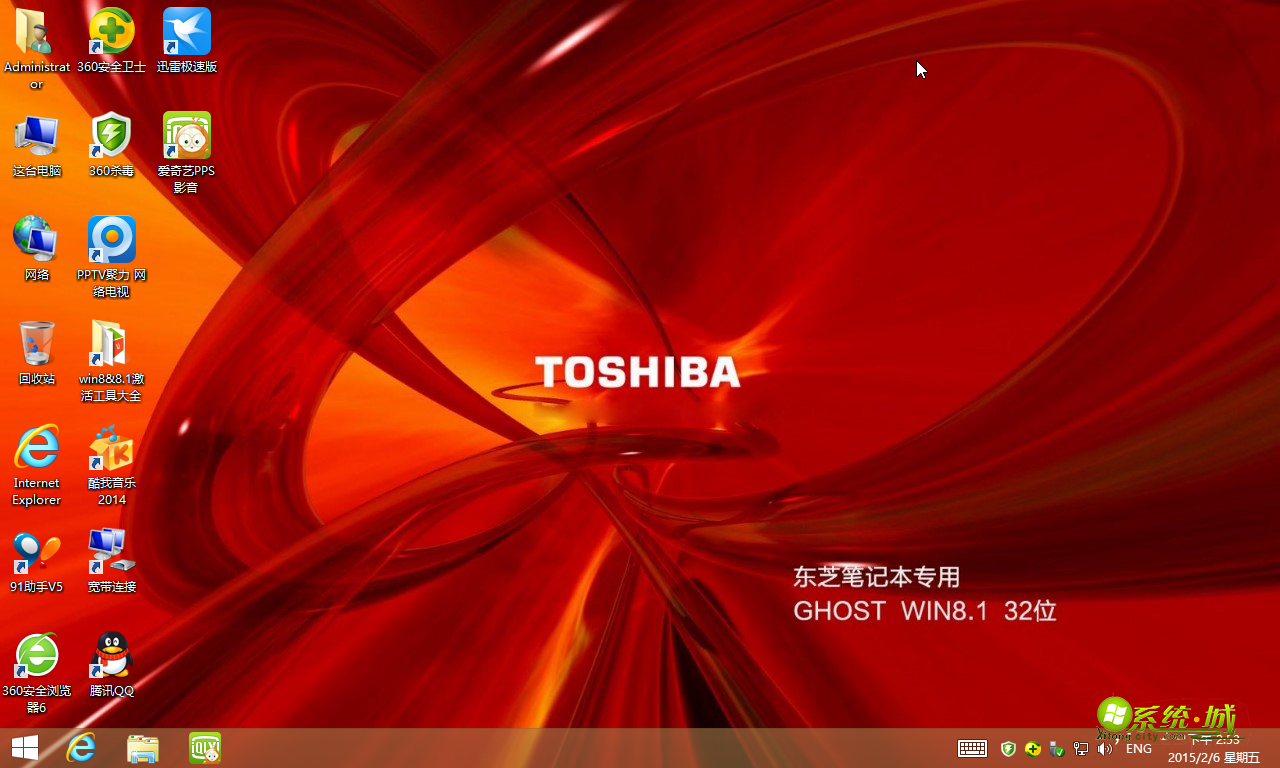Image resolution: width=1280 pixels, height=768 pixels.
Task: Open 360安全浏览器6 browser
Action: pos(37,655)
